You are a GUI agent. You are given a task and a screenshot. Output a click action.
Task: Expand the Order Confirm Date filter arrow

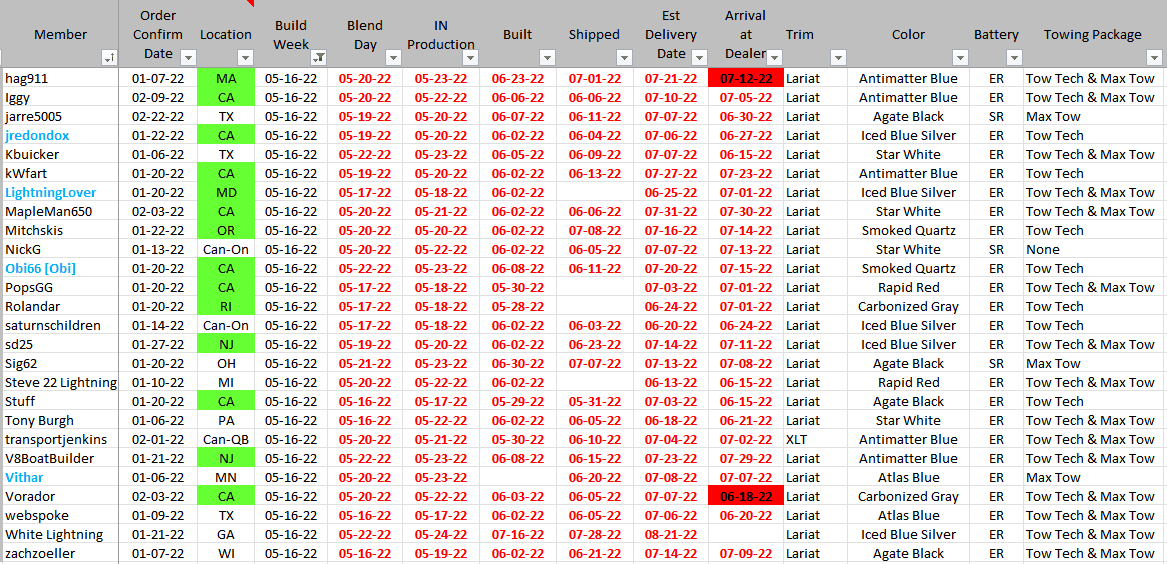click(185, 58)
